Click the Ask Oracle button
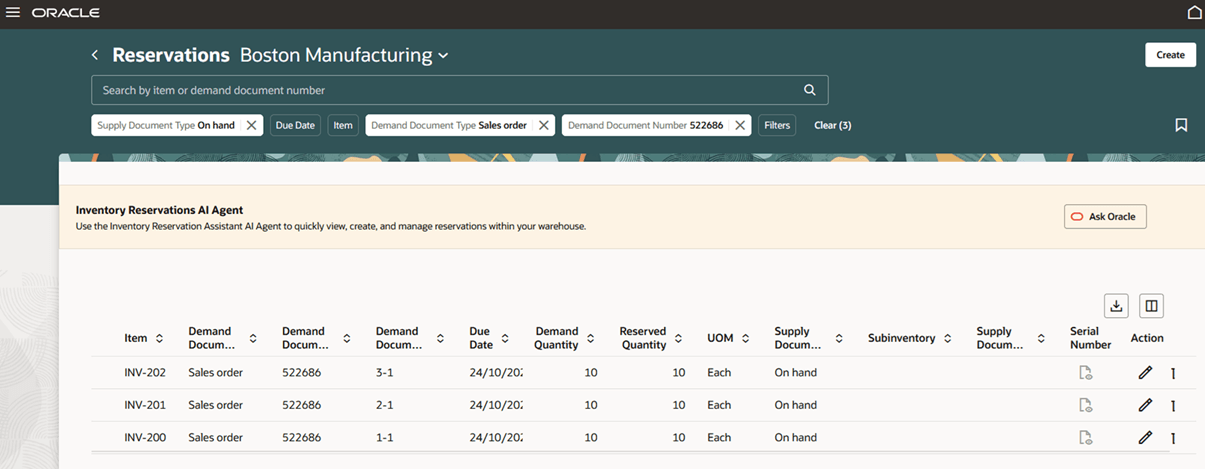 click(x=1105, y=216)
